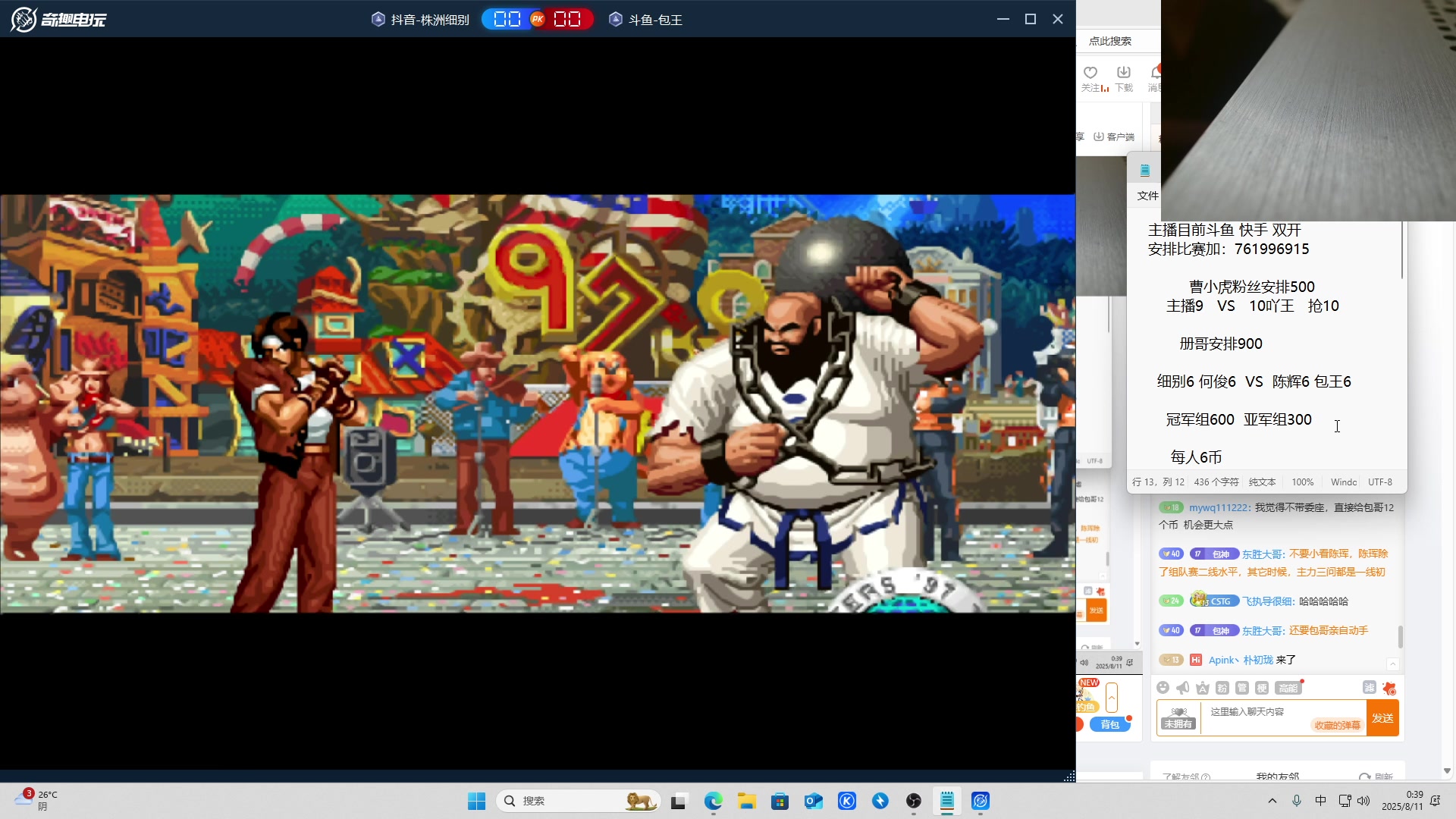This screenshot has height=819, width=1456.
Task: Open the blue lightning bird app in taskbar
Action: (880, 801)
